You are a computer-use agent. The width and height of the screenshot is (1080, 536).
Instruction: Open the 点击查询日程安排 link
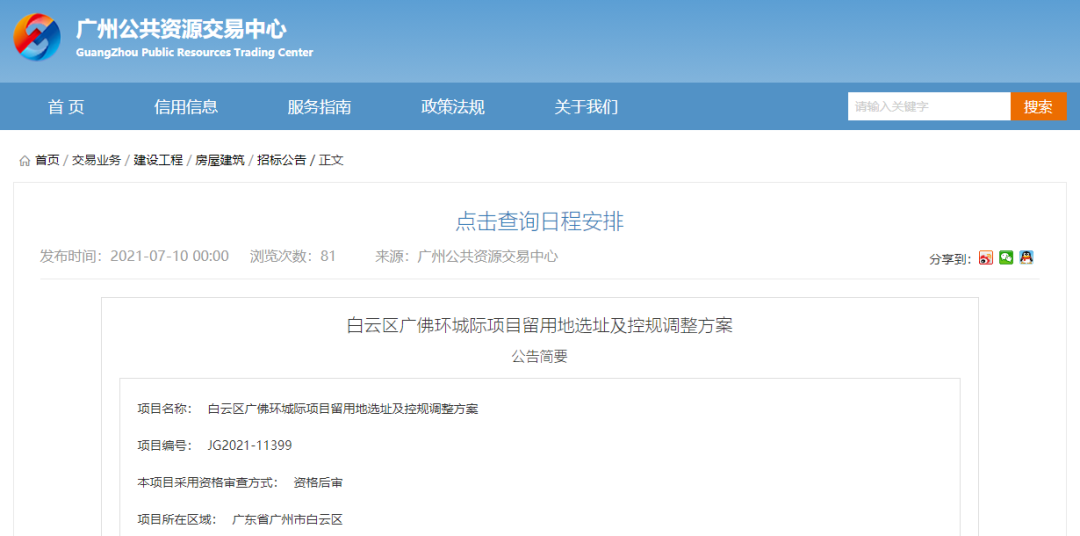(x=539, y=222)
